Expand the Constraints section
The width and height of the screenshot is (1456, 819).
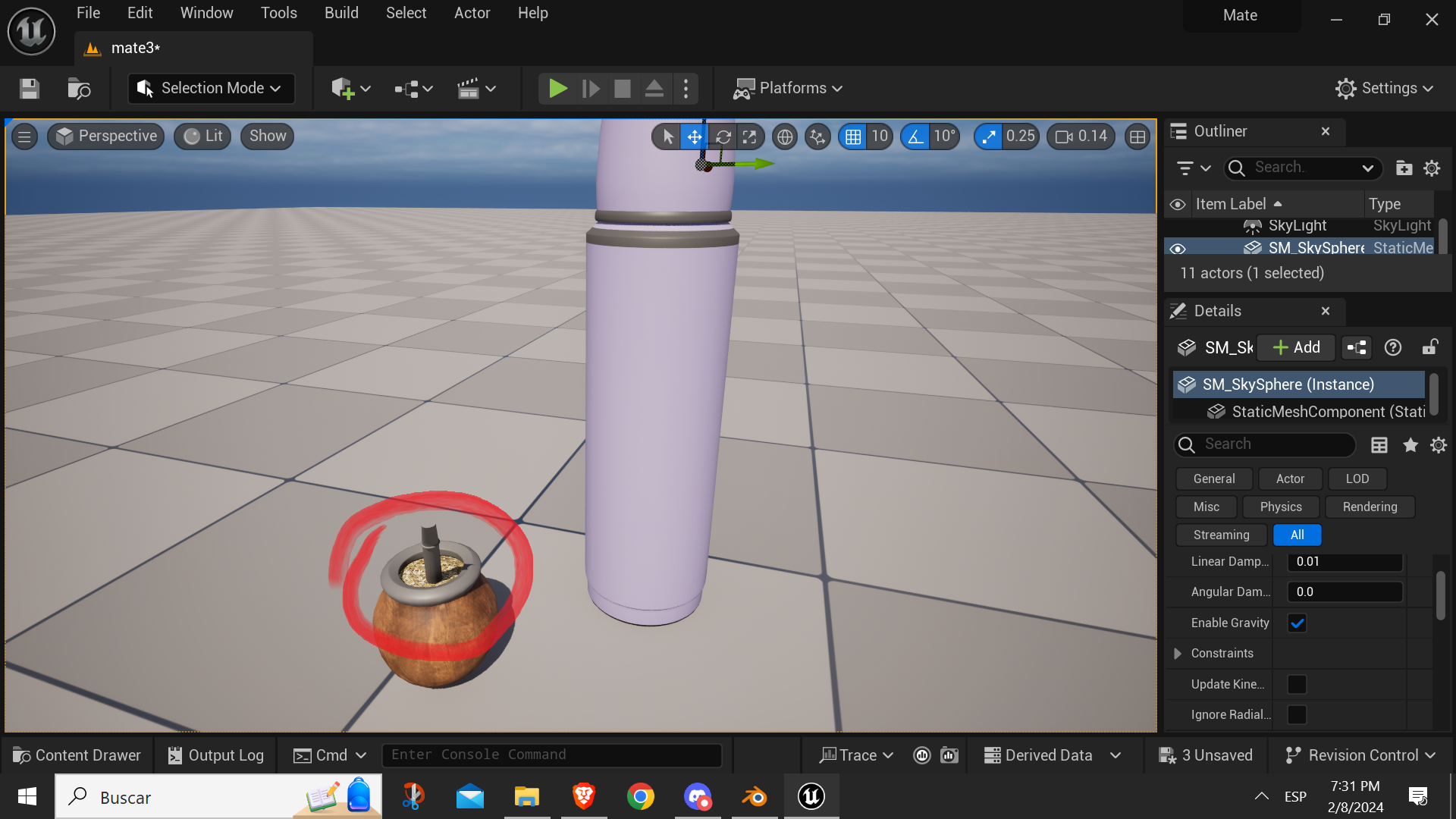(x=1178, y=654)
